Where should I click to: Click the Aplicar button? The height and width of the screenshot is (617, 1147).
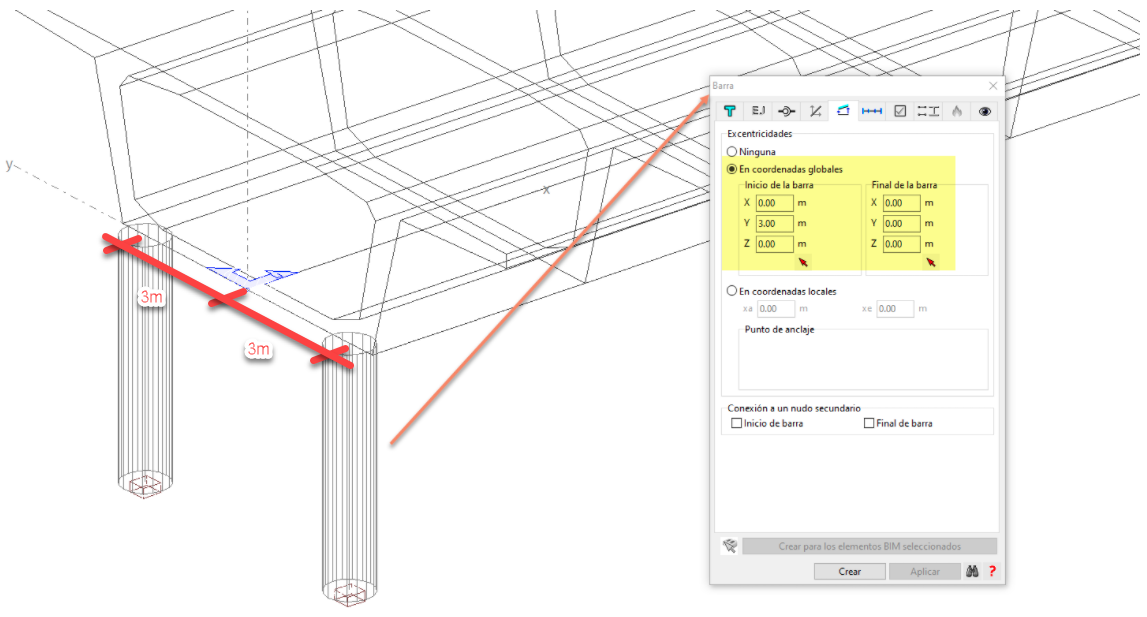pos(925,572)
